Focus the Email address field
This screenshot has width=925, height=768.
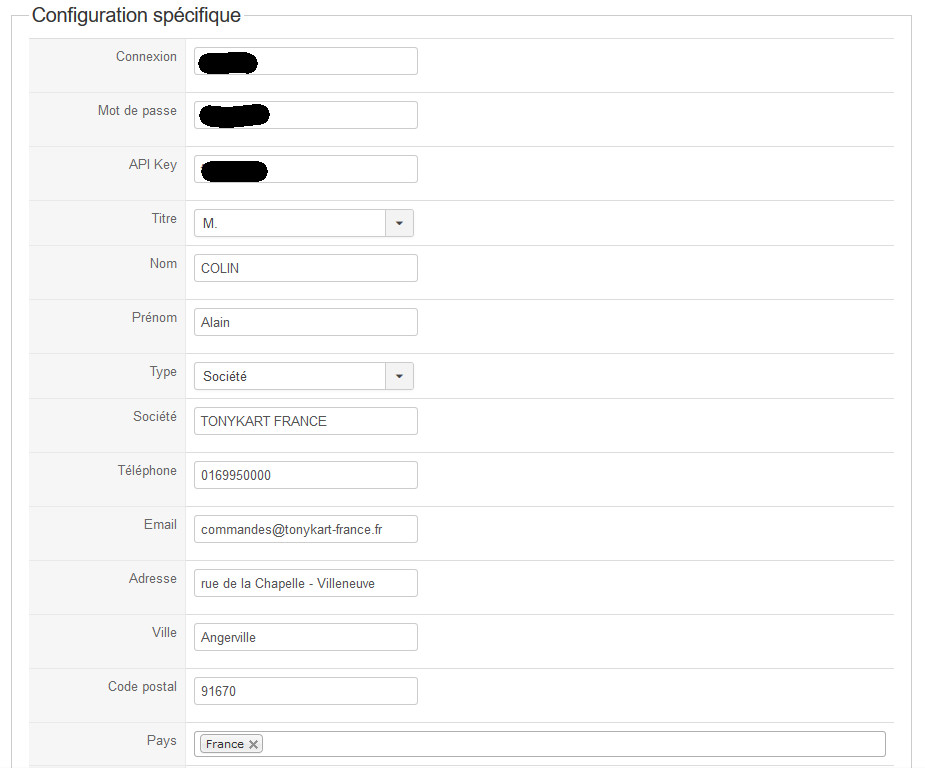pyautogui.click(x=305, y=529)
